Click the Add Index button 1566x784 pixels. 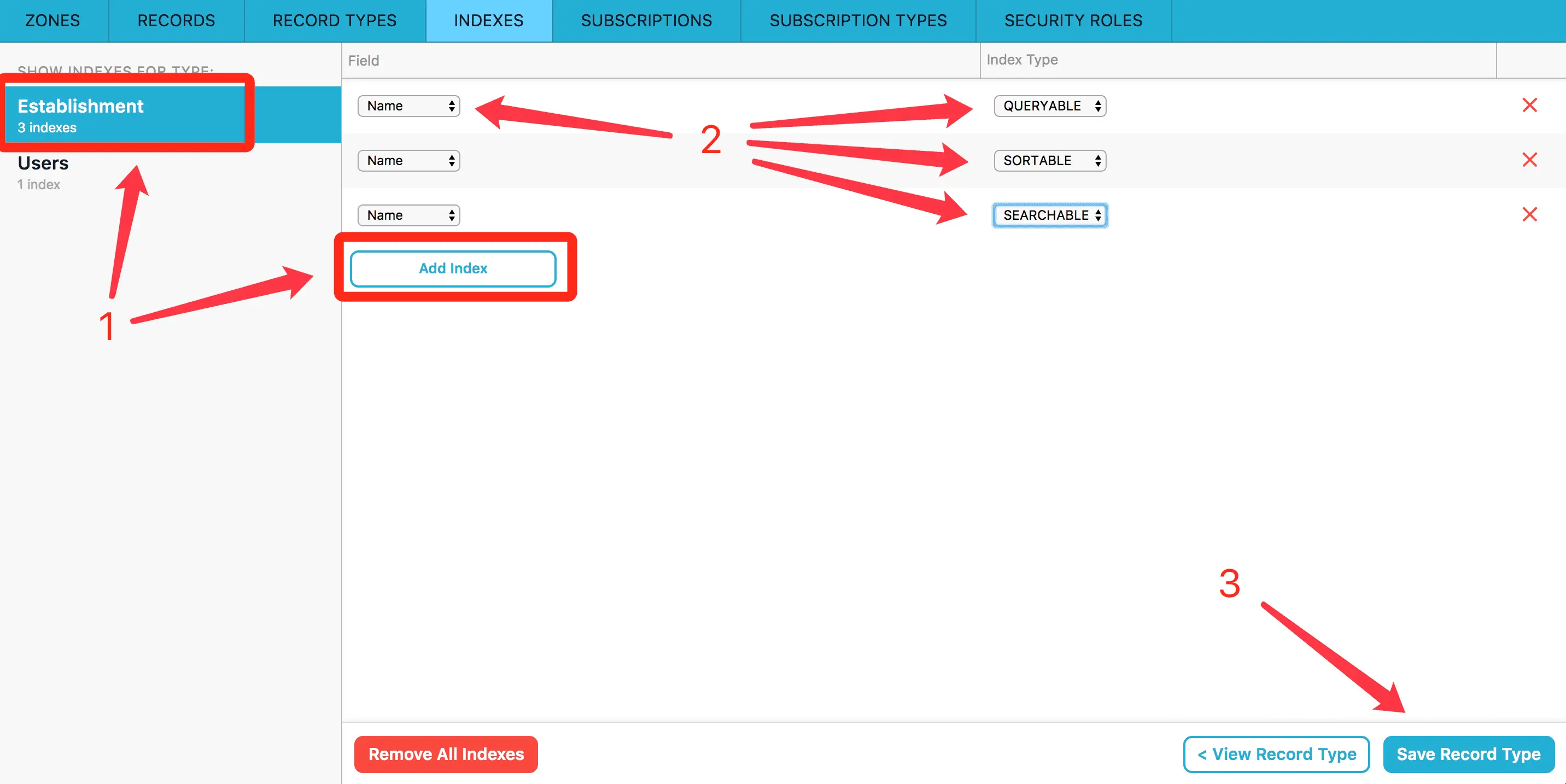tap(453, 268)
